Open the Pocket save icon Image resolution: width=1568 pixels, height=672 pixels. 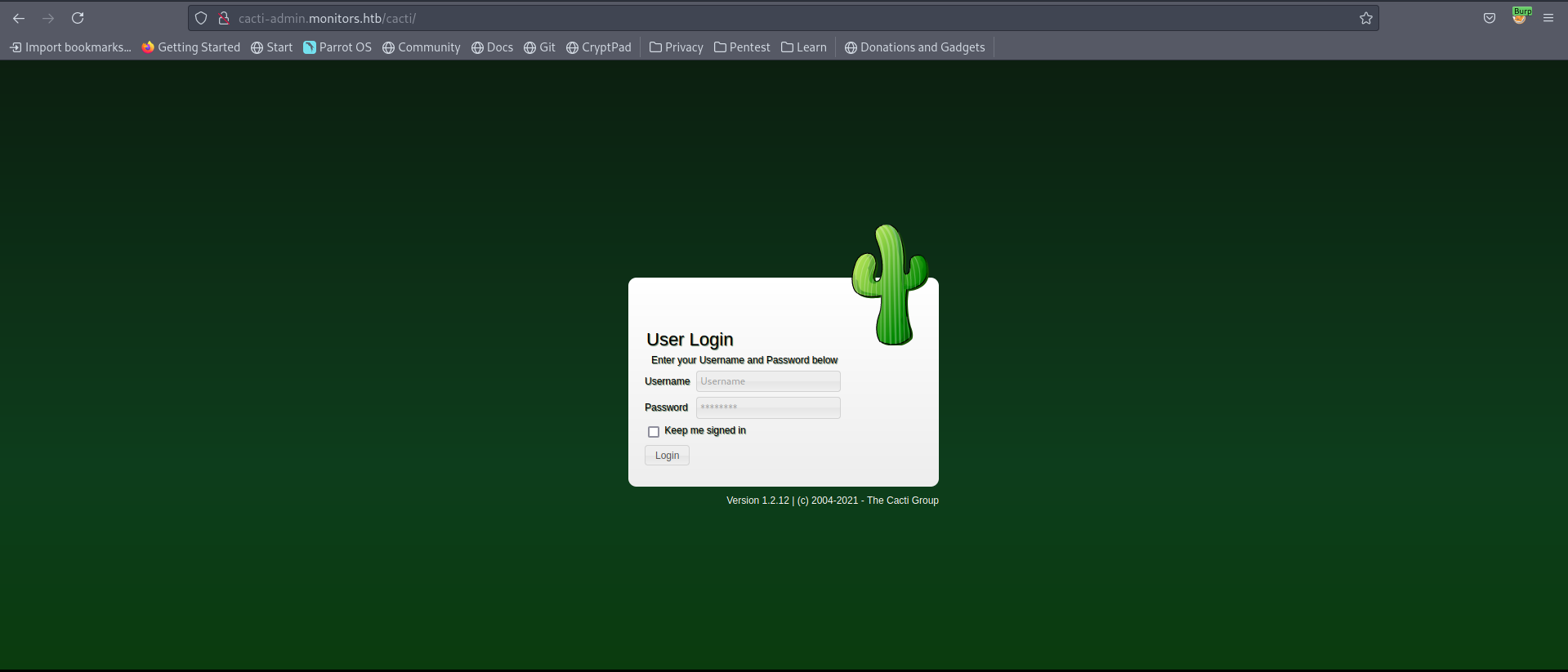(1489, 18)
